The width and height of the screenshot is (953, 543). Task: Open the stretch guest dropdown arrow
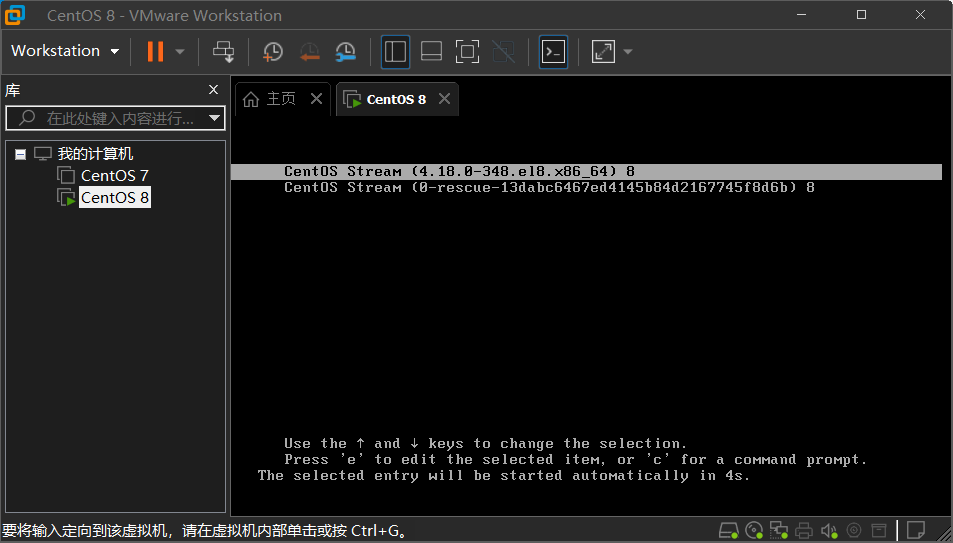click(628, 52)
